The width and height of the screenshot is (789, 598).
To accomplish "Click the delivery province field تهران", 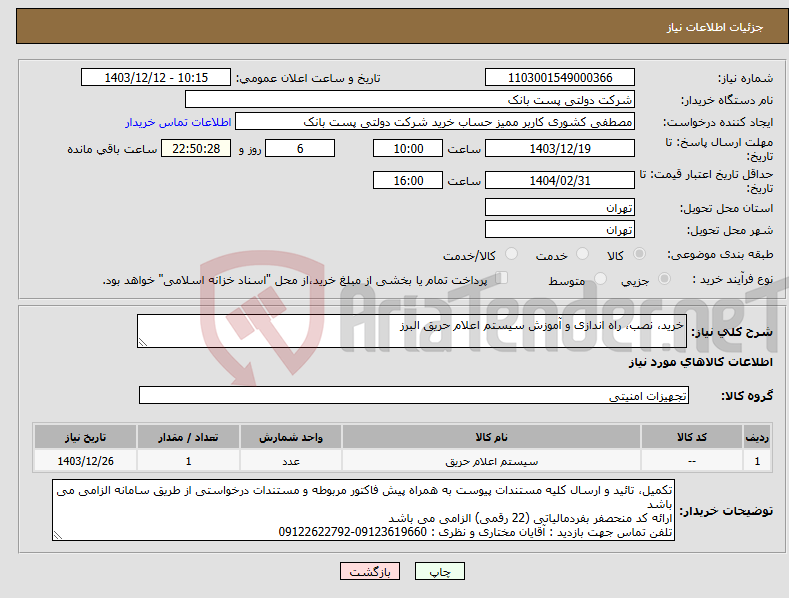I will point(560,207).
